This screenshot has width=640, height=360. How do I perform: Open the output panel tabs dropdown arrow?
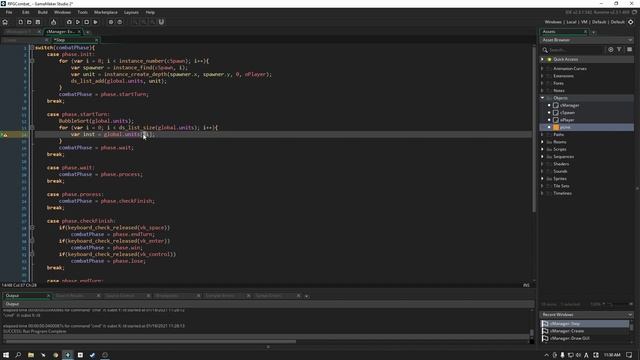[x=307, y=296]
